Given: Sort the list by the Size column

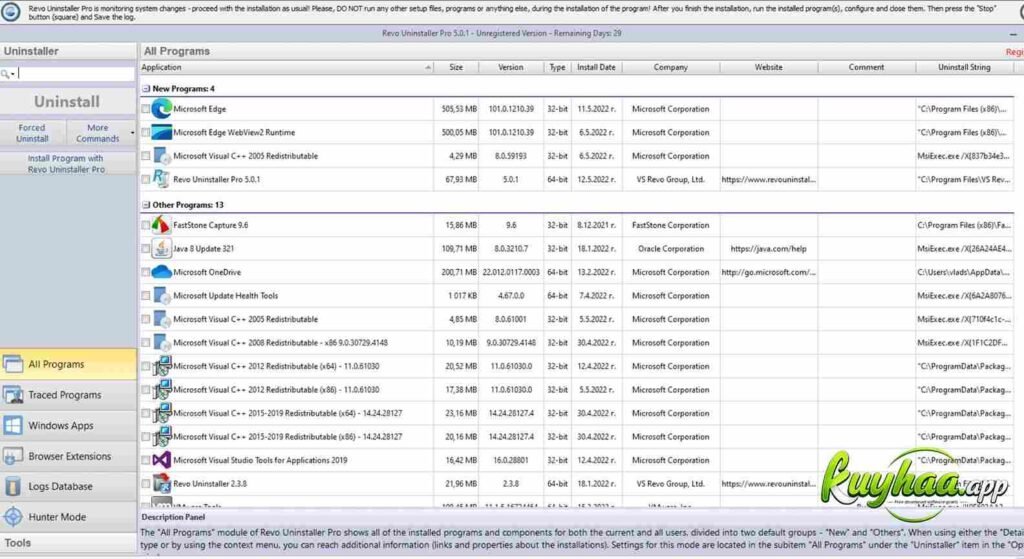Looking at the screenshot, I should 456,67.
